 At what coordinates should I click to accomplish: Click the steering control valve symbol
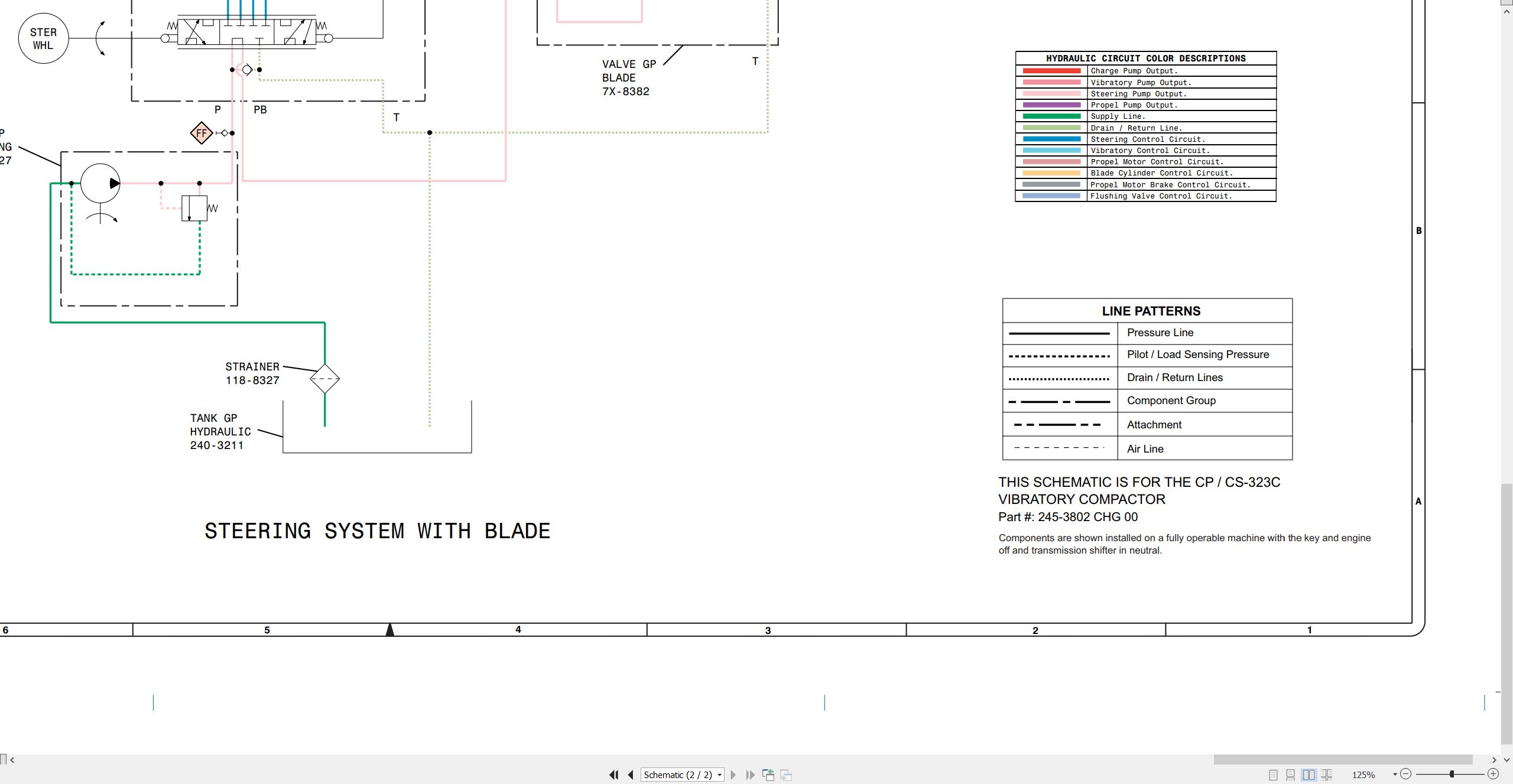(x=247, y=31)
